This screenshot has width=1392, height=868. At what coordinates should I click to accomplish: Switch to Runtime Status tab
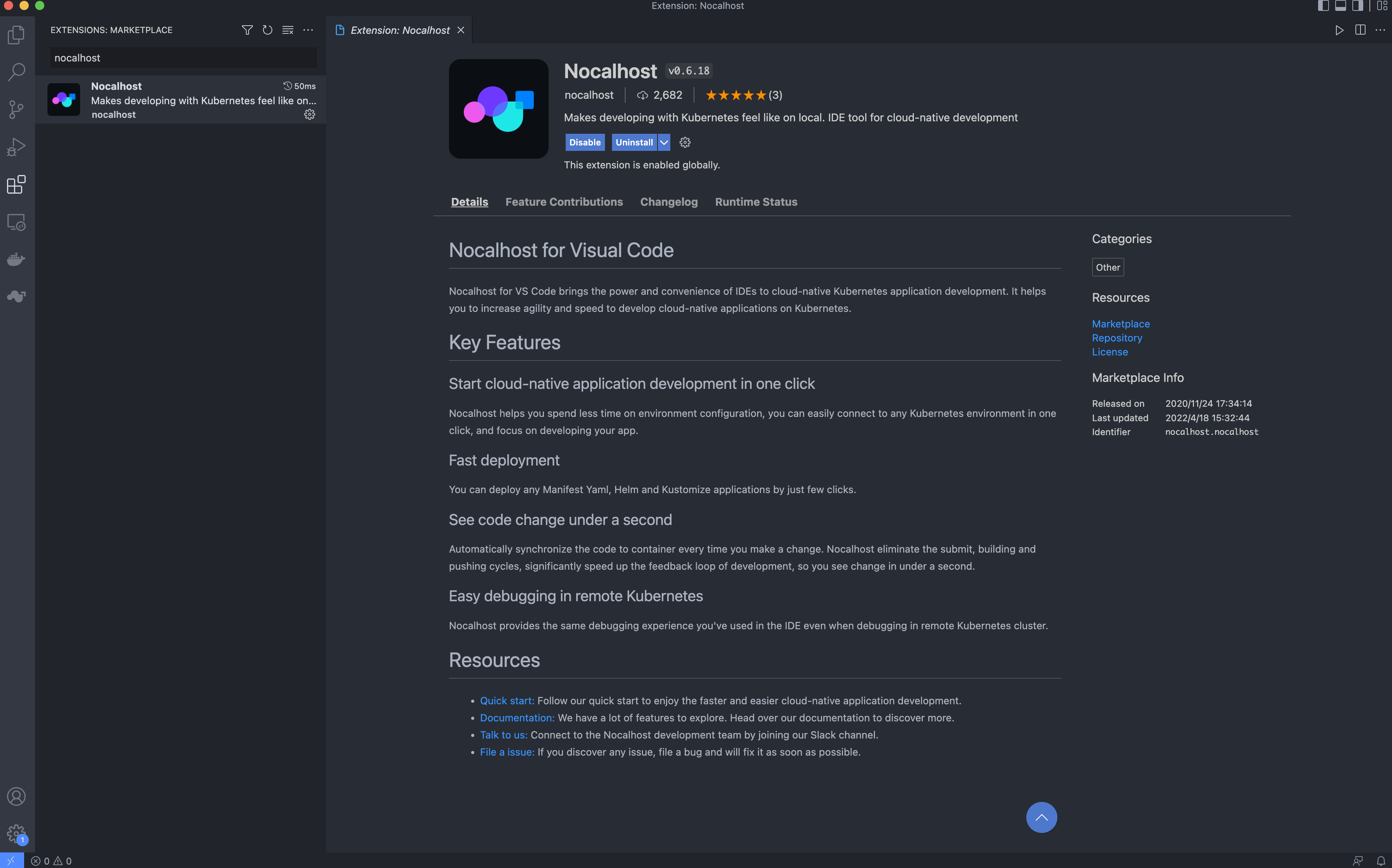click(756, 202)
